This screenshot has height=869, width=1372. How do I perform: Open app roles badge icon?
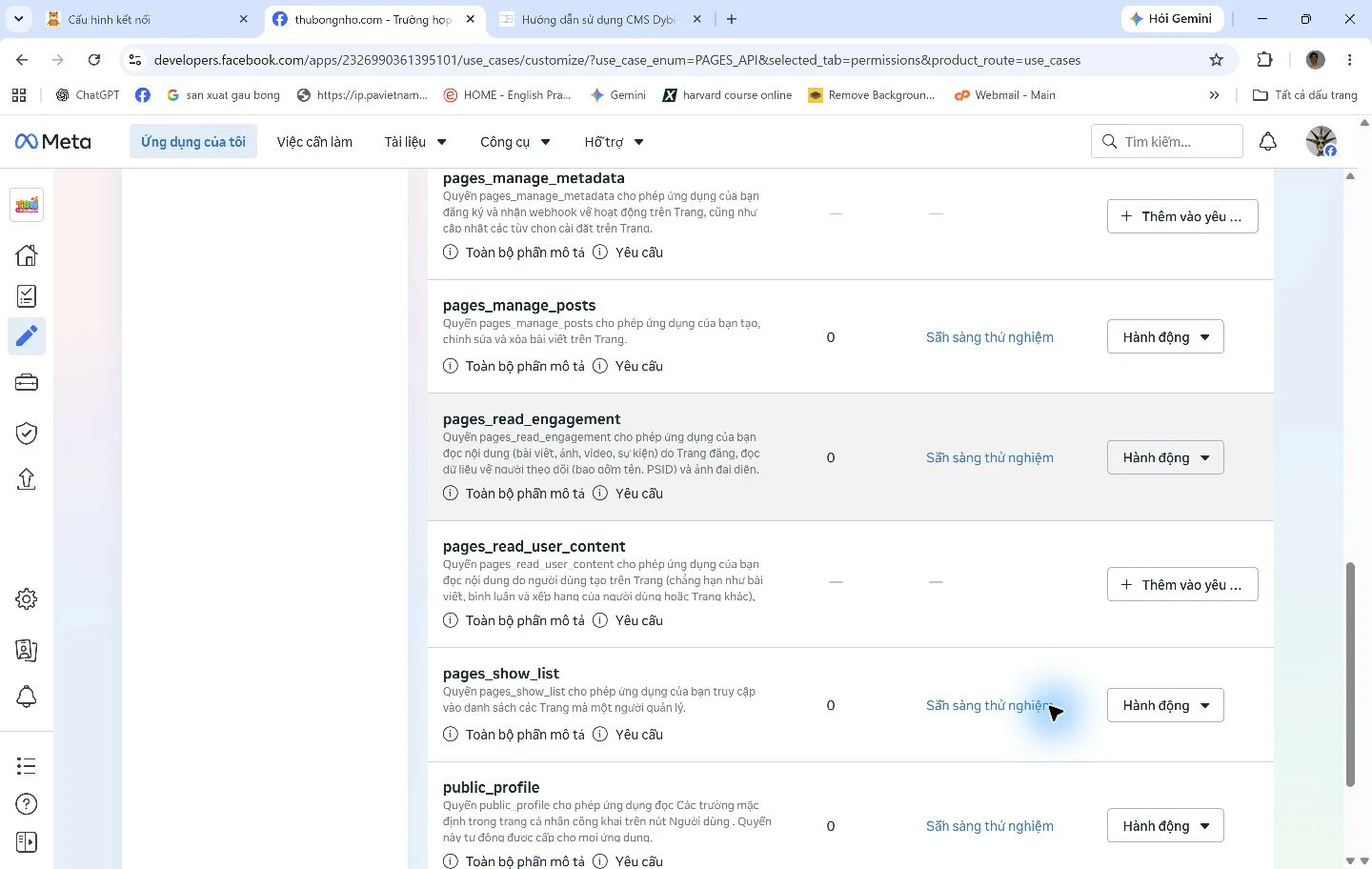coord(27,650)
